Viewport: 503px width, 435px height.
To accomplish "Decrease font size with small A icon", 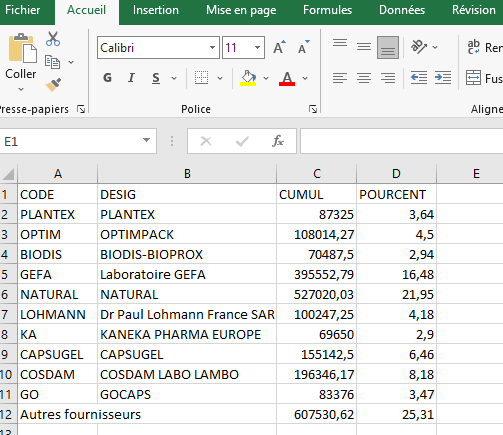I will [x=303, y=47].
